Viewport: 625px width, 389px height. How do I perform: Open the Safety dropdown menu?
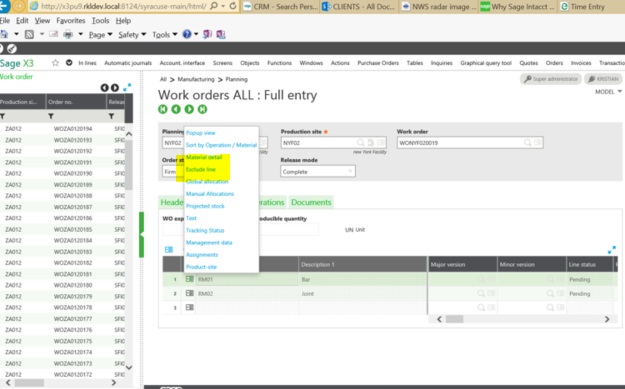(x=132, y=35)
